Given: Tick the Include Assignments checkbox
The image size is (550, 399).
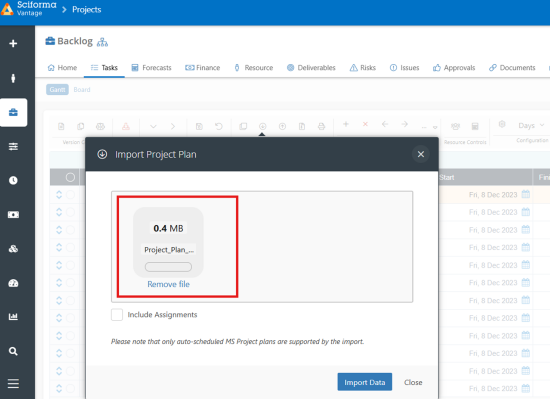Looking at the screenshot, I should pyautogui.click(x=117, y=315).
